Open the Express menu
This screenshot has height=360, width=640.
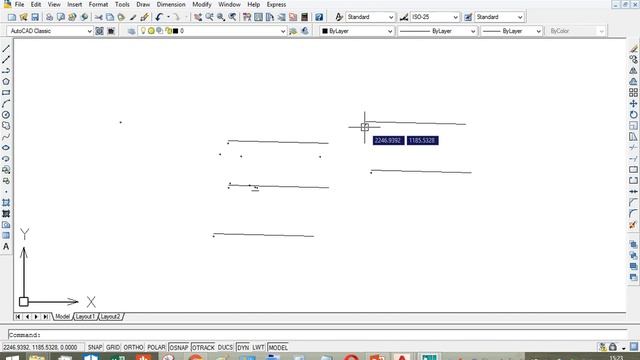point(276,4)
